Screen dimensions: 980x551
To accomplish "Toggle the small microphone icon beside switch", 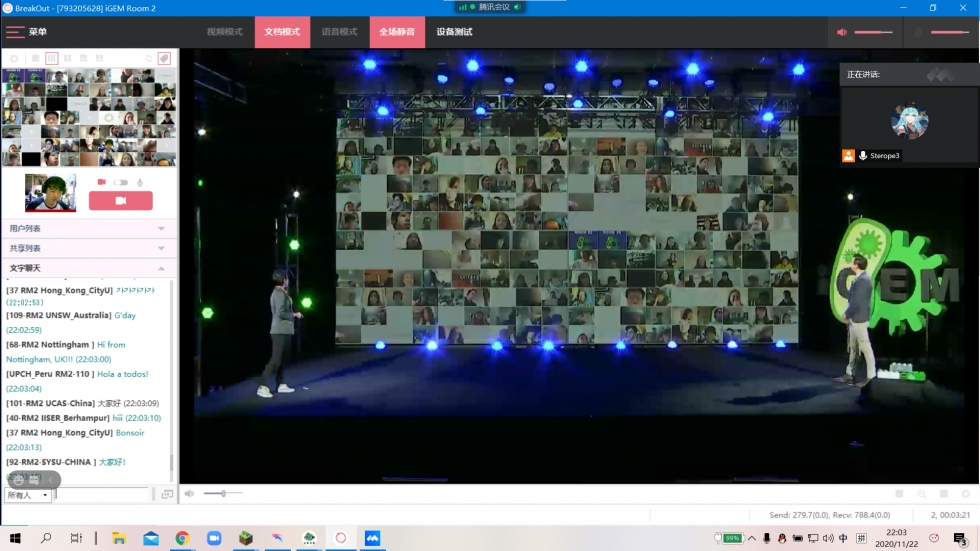I will 140,182.
